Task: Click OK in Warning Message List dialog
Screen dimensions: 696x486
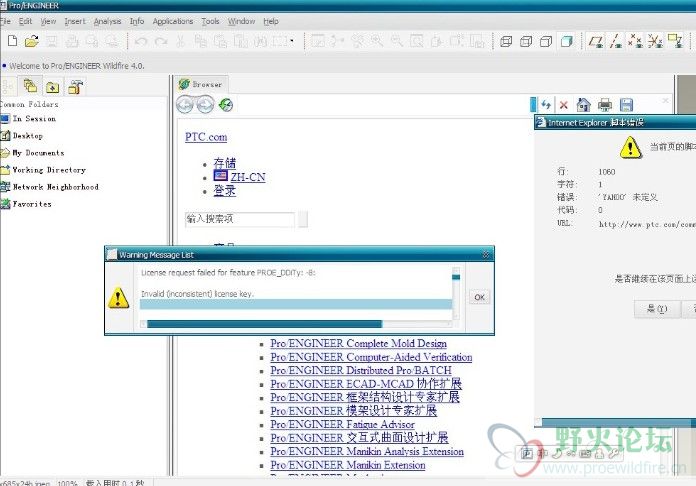Action: pos(479,297)
